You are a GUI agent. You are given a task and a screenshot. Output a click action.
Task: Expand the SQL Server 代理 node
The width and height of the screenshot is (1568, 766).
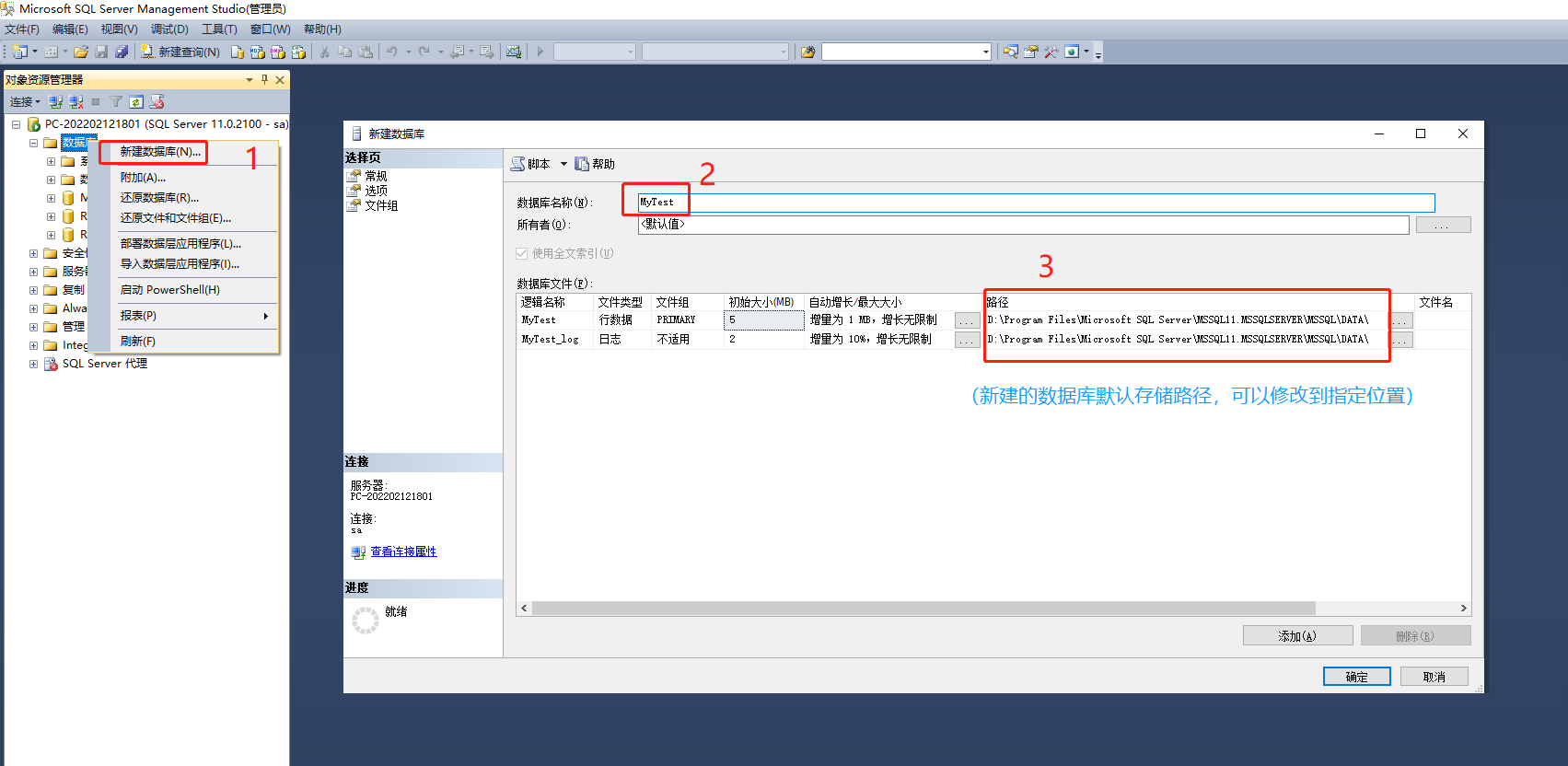(33, 364)
